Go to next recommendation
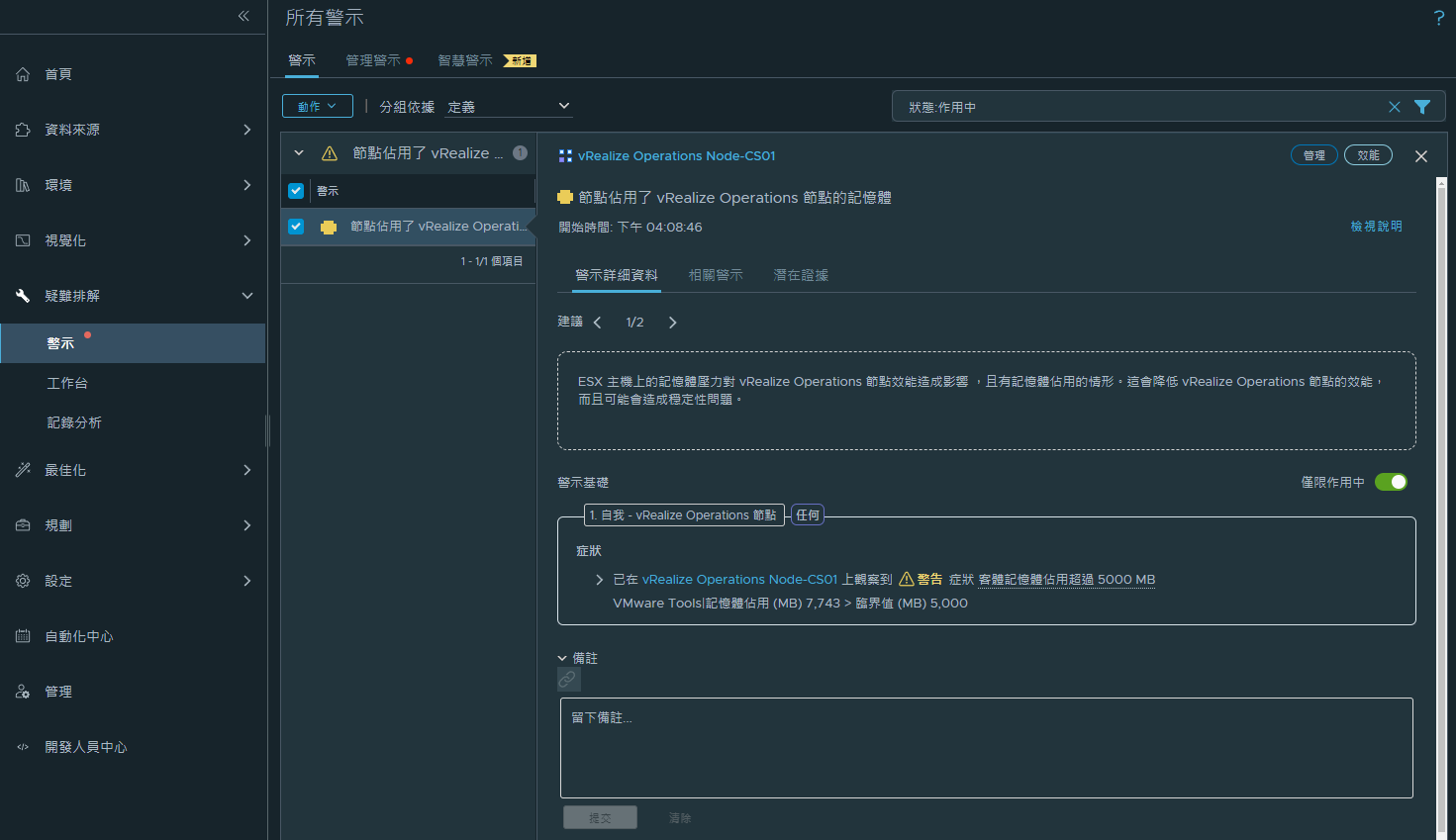The height and width of the screenshot is (840, 1456). coord(673,323)
